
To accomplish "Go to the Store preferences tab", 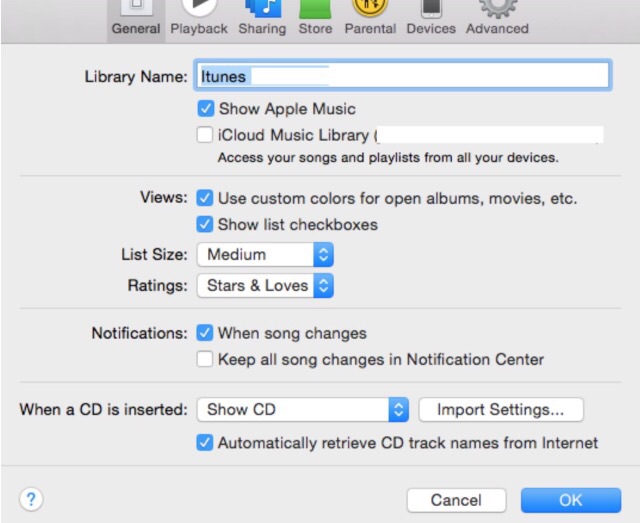I will click(315, 20).
